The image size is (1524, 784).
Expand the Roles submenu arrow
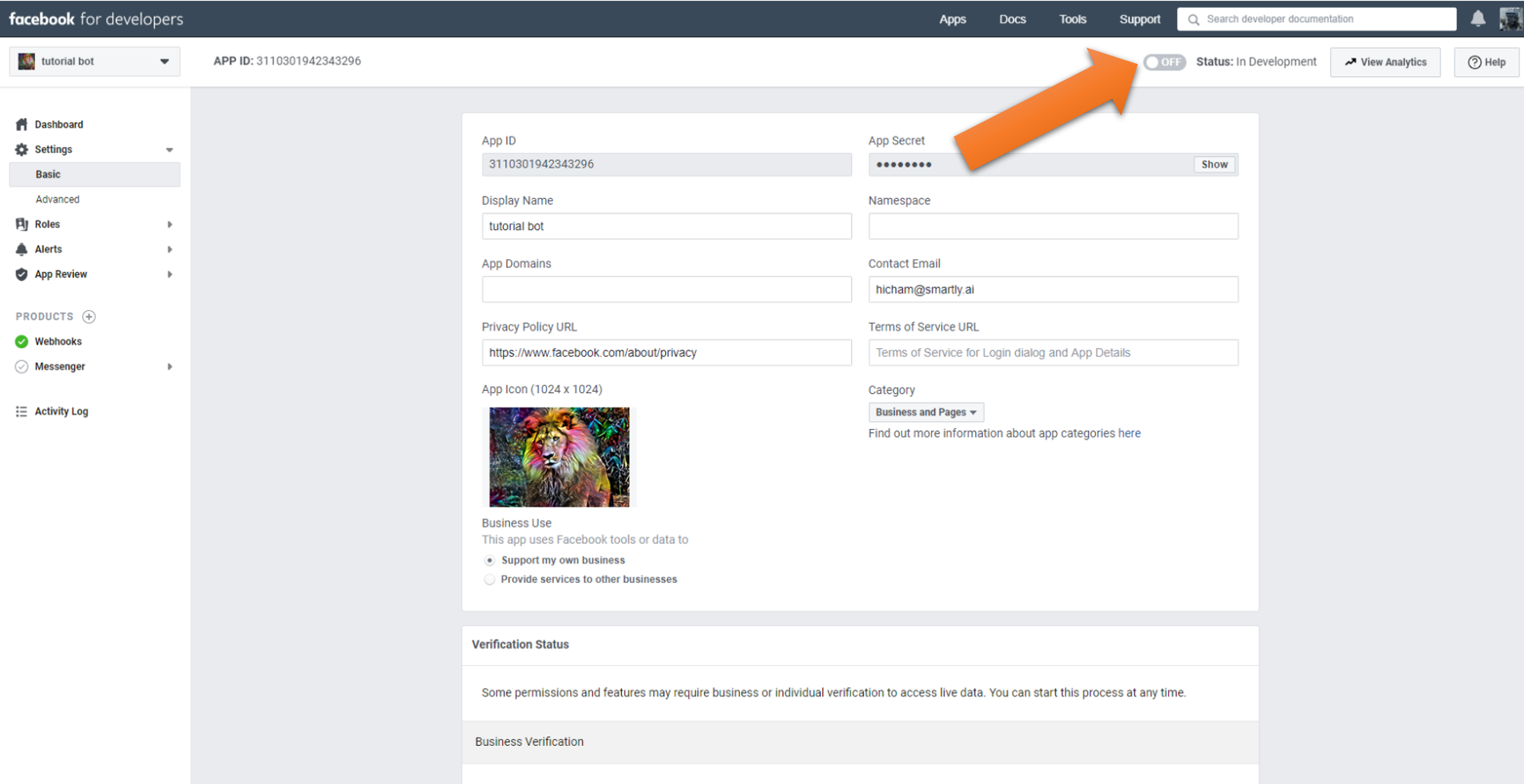coord(169,224)
